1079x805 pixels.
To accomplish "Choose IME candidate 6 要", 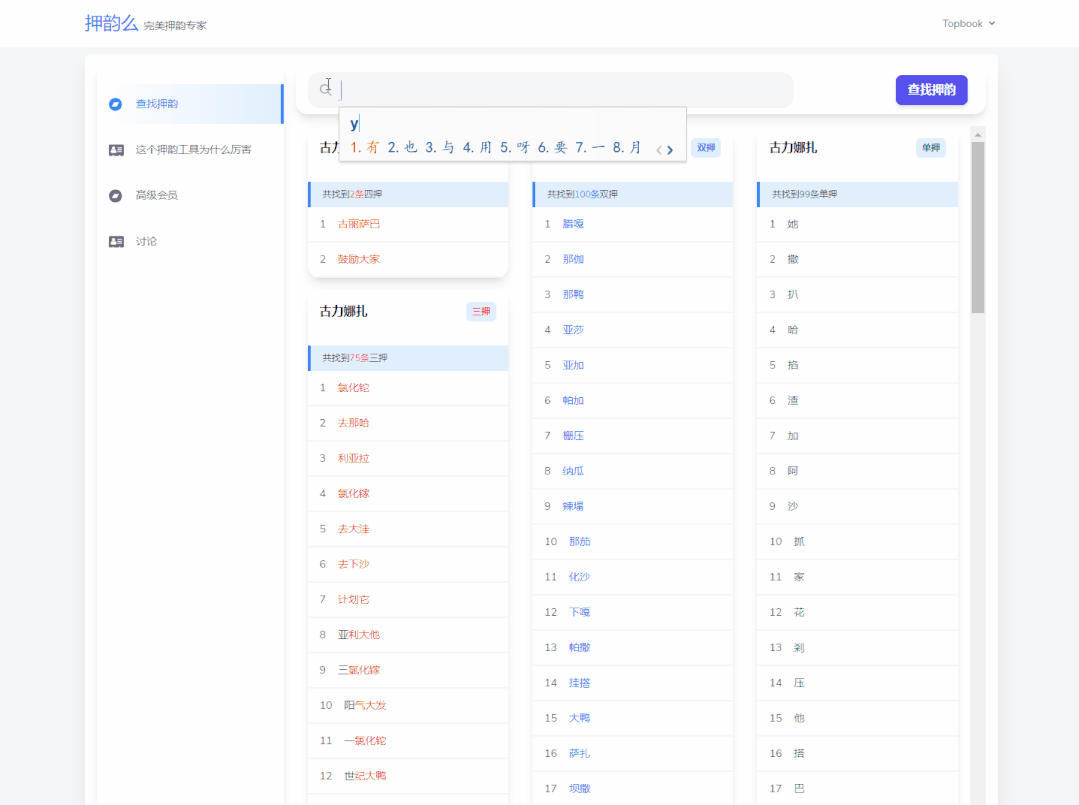I will point(553,147).
